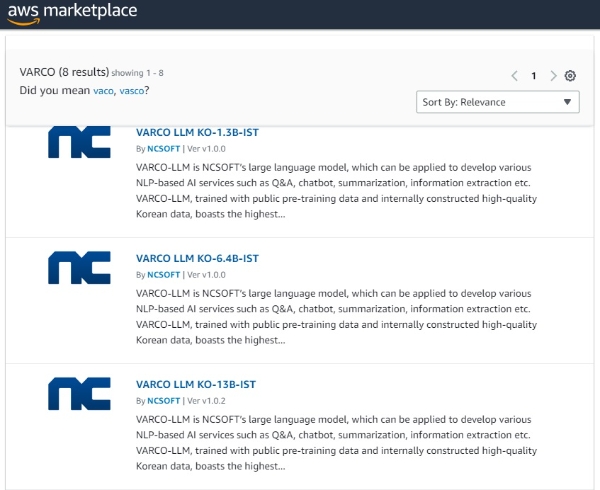600x490 pixels.
Task: Click the AWS Marketplace logo
Action: tap(72, 13)
